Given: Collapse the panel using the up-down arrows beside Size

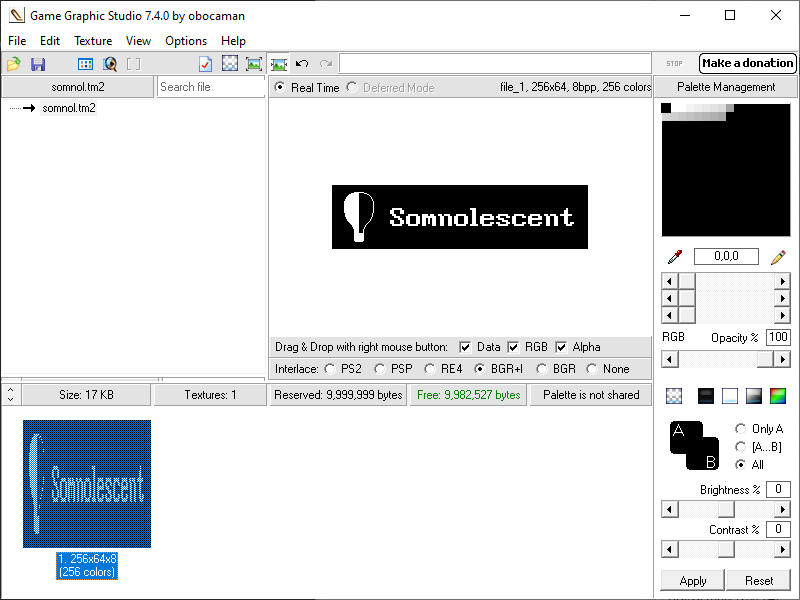Looking at the screenshot, I should pyautogui.click(x=10, y=395).
